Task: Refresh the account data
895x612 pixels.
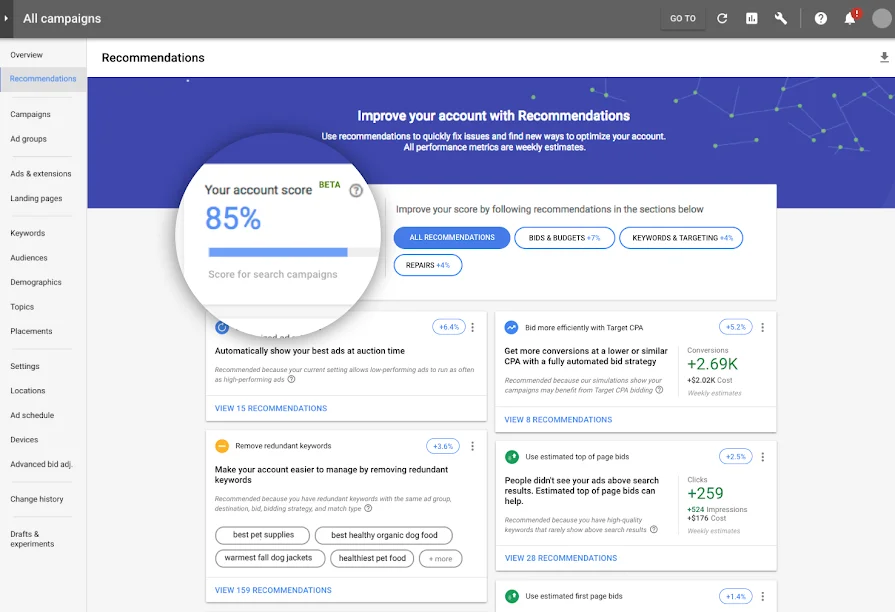Action: coord(722,18)
